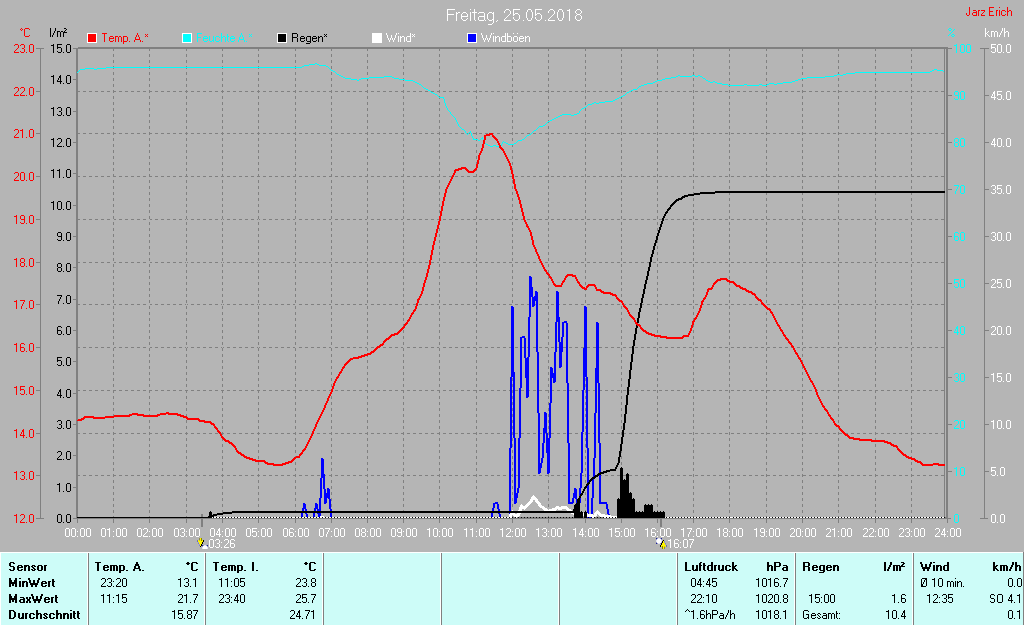Select the Windböen legend label
This screenshot has width=1024, height=625.
click(x=505, y=38)
